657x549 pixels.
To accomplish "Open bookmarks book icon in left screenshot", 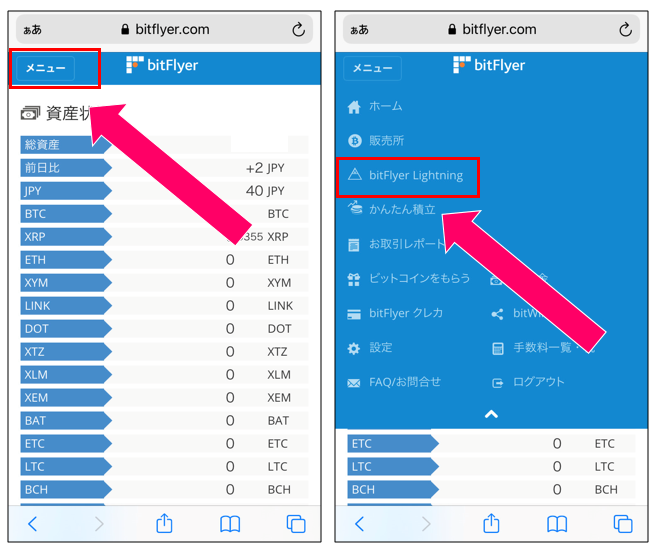I will [x=230, y=524].
